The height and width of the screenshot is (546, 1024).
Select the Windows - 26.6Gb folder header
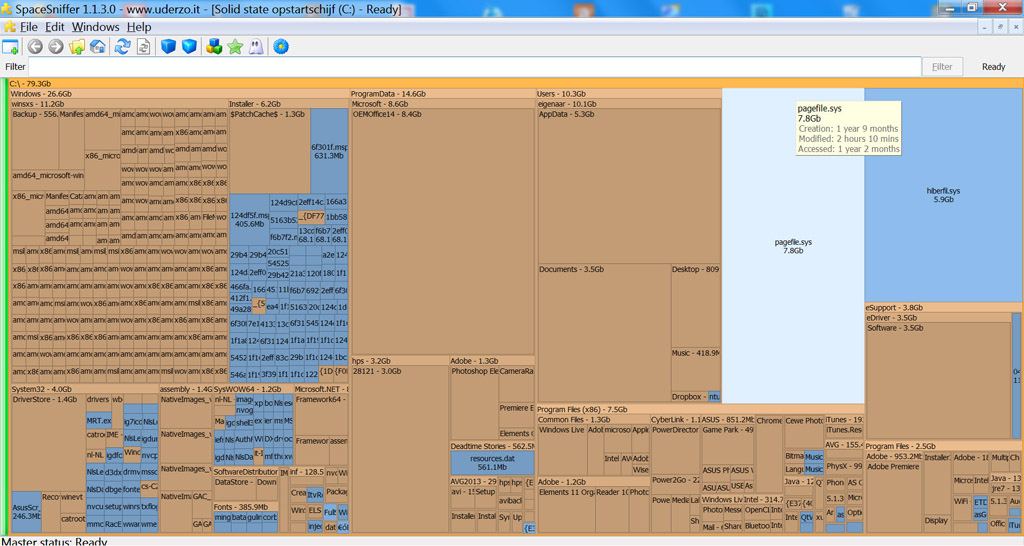[179, 94]
